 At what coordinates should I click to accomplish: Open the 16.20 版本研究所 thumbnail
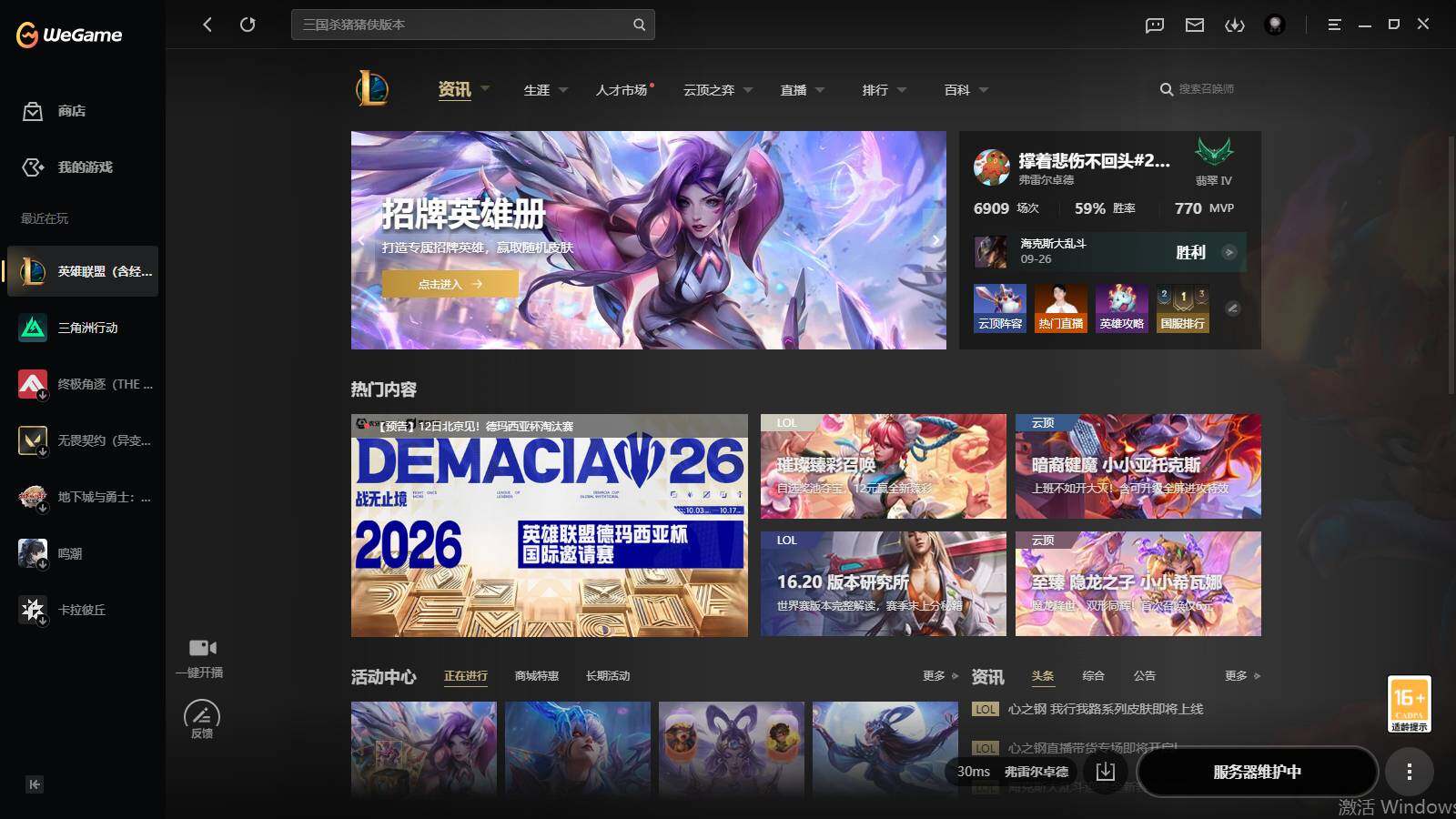point(884,583)
